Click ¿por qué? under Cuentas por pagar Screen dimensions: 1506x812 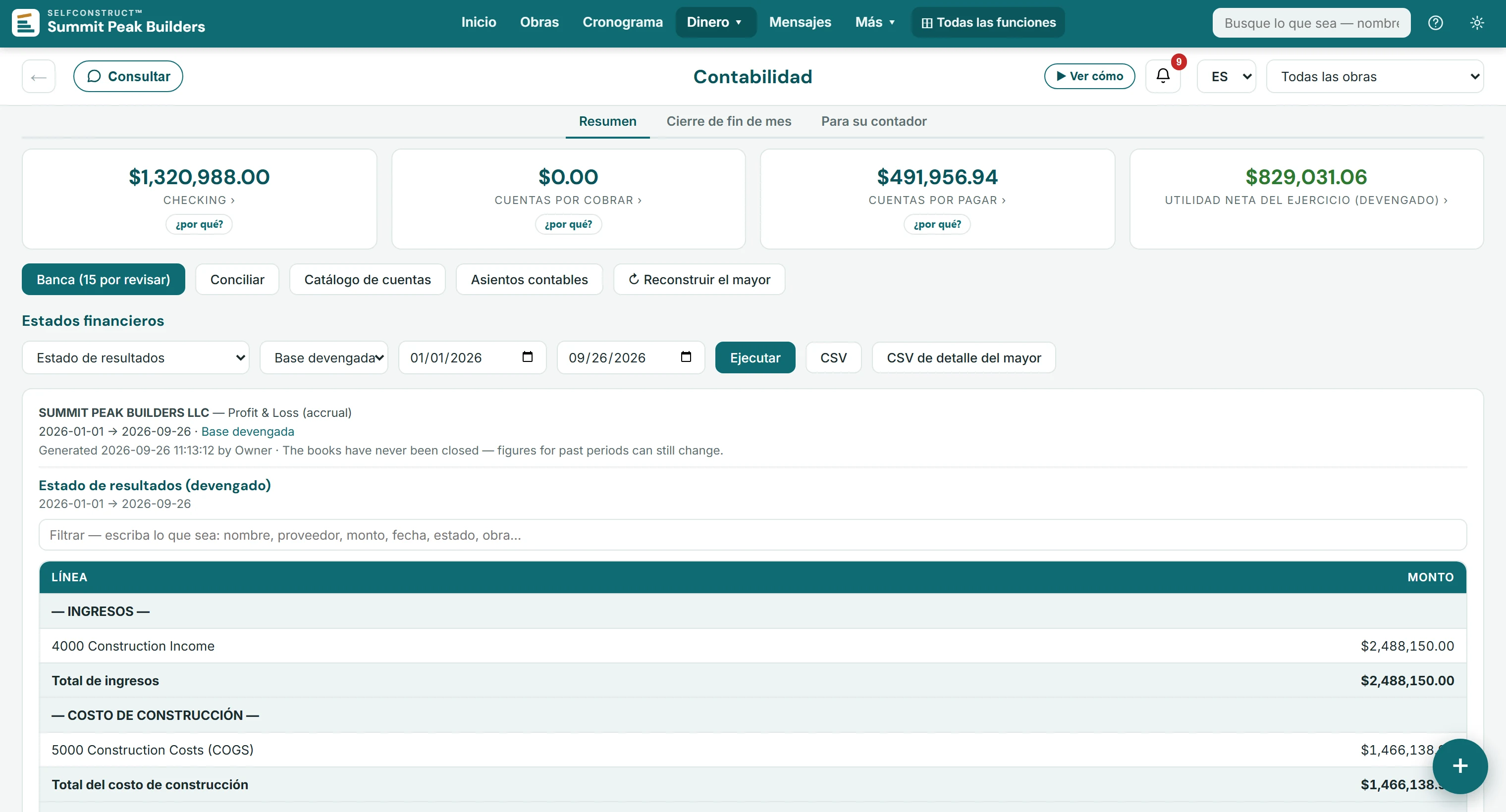937,224
